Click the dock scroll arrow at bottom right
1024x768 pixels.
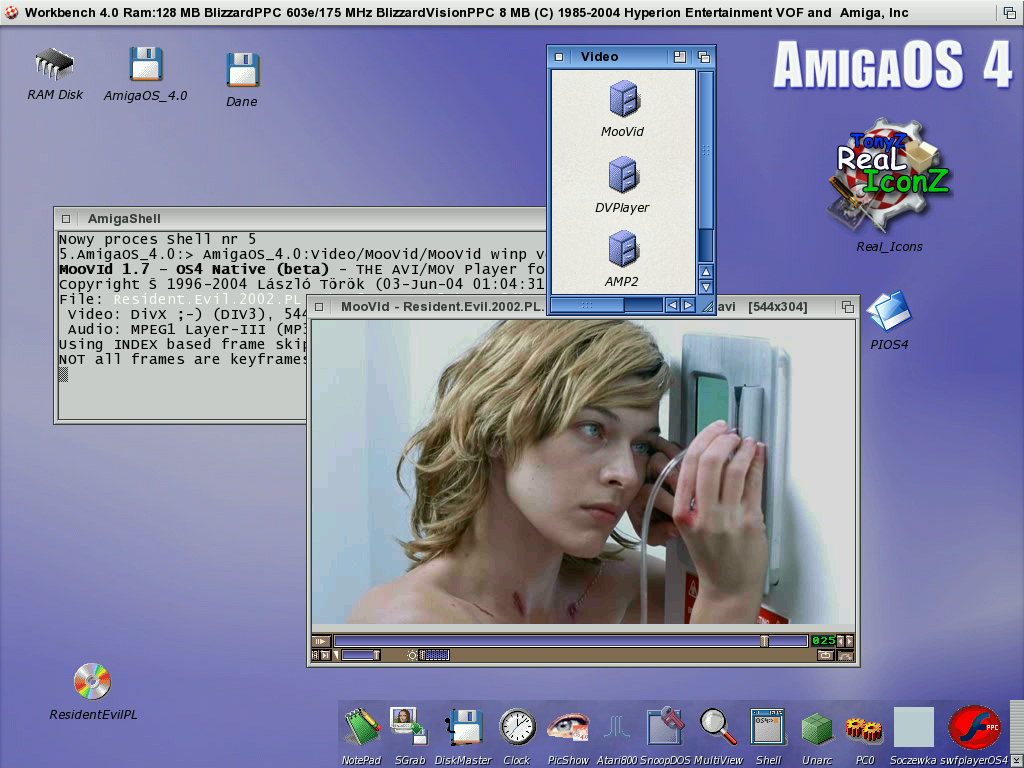click(x=1016, y=760)
